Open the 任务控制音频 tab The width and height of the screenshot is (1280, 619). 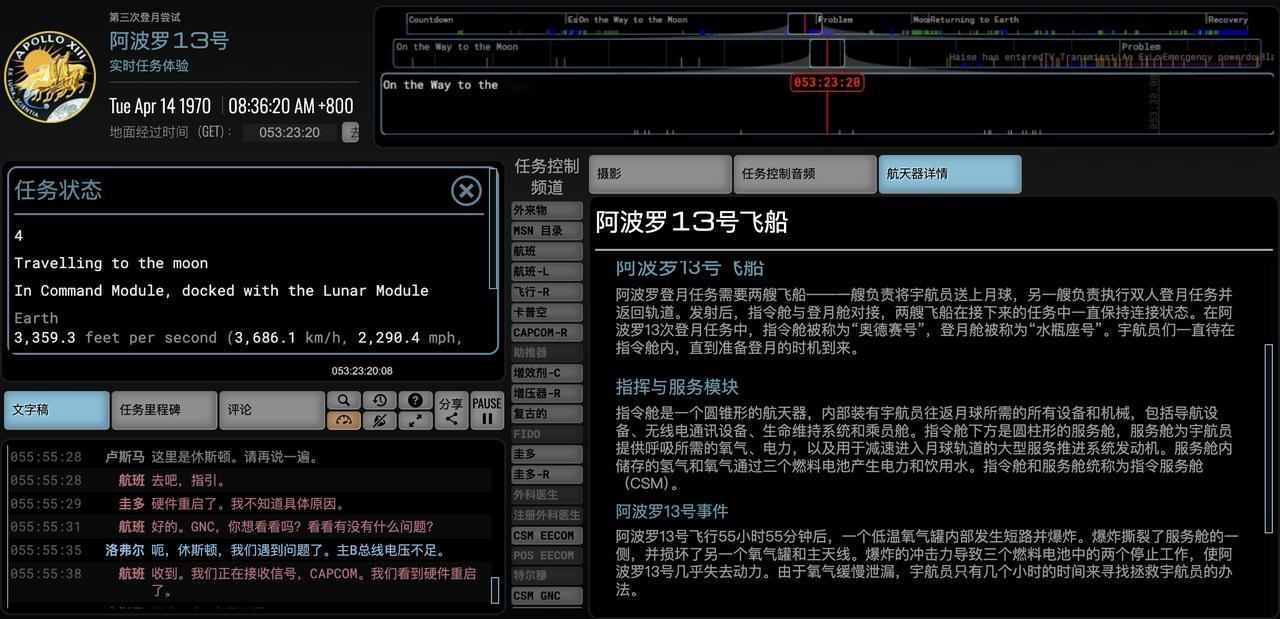coord(805,174)
